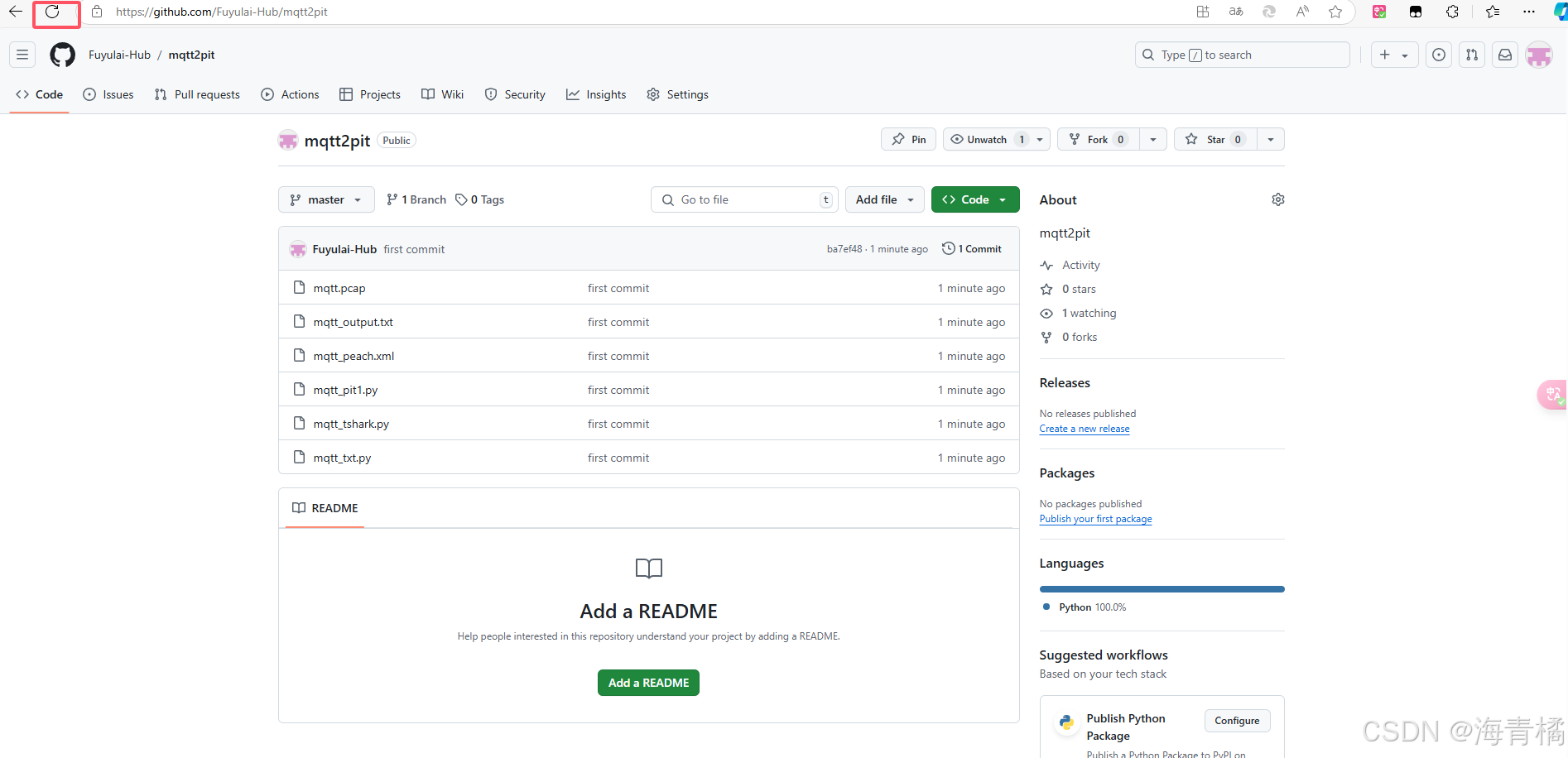Viewport: 1568px width, 758px height.
Task: Pin the repository to profile
Action: 908,139
